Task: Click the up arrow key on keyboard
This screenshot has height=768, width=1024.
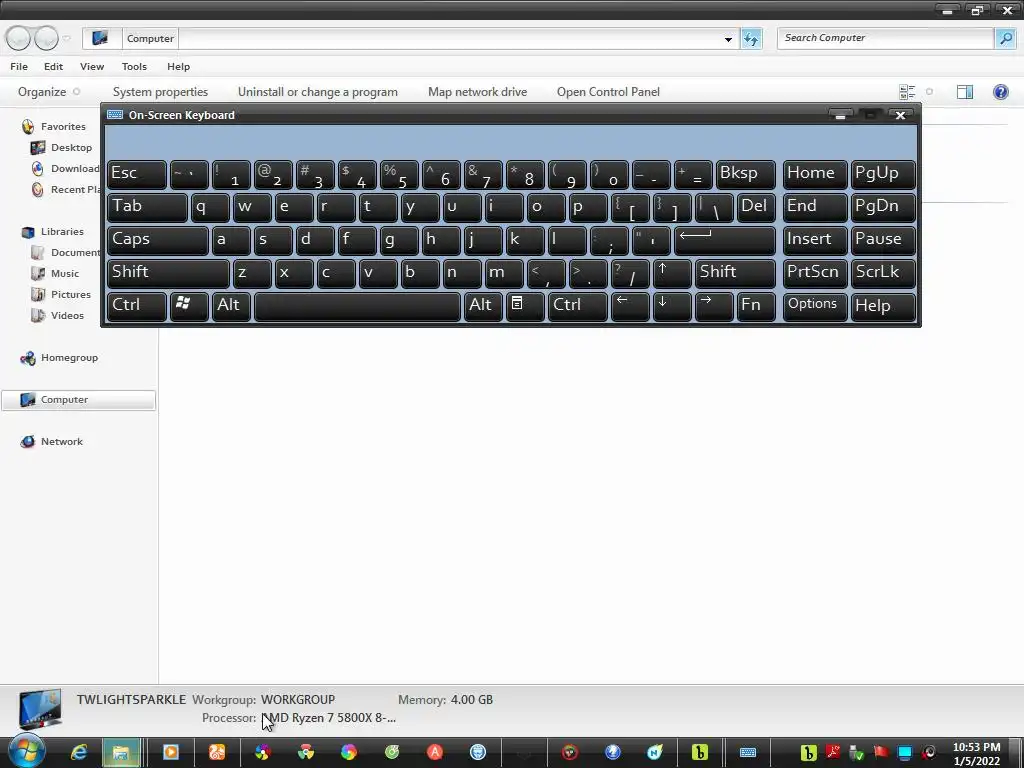Action: [671, 273]
